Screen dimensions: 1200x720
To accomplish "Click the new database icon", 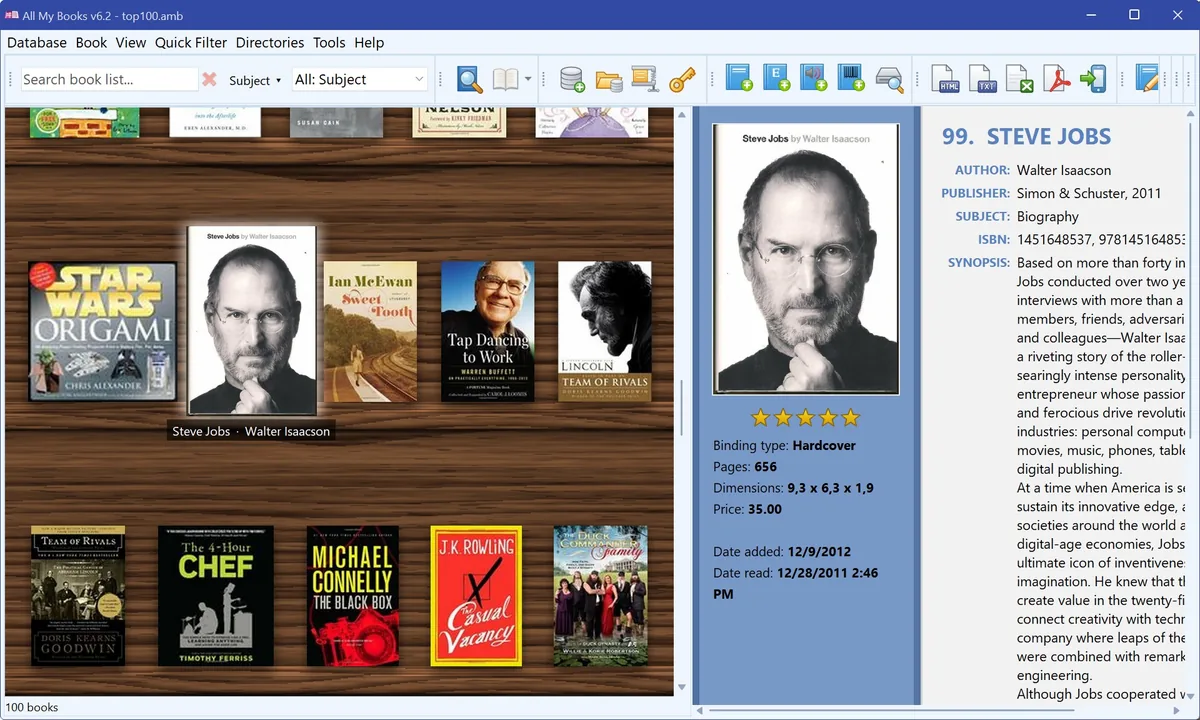I will [572, 79].
